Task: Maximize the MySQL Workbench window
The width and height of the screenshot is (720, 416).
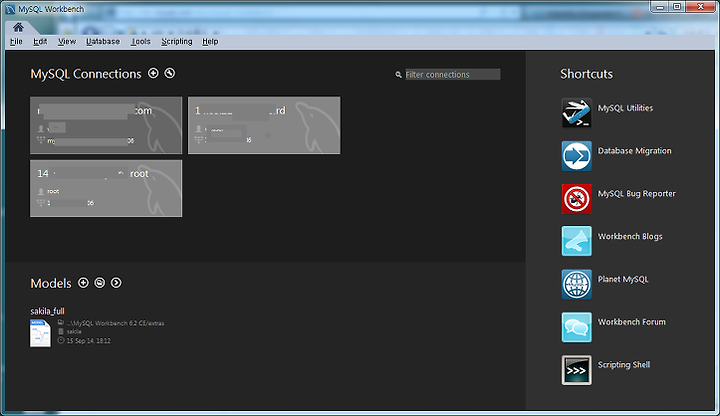Action: pos(677,6)
